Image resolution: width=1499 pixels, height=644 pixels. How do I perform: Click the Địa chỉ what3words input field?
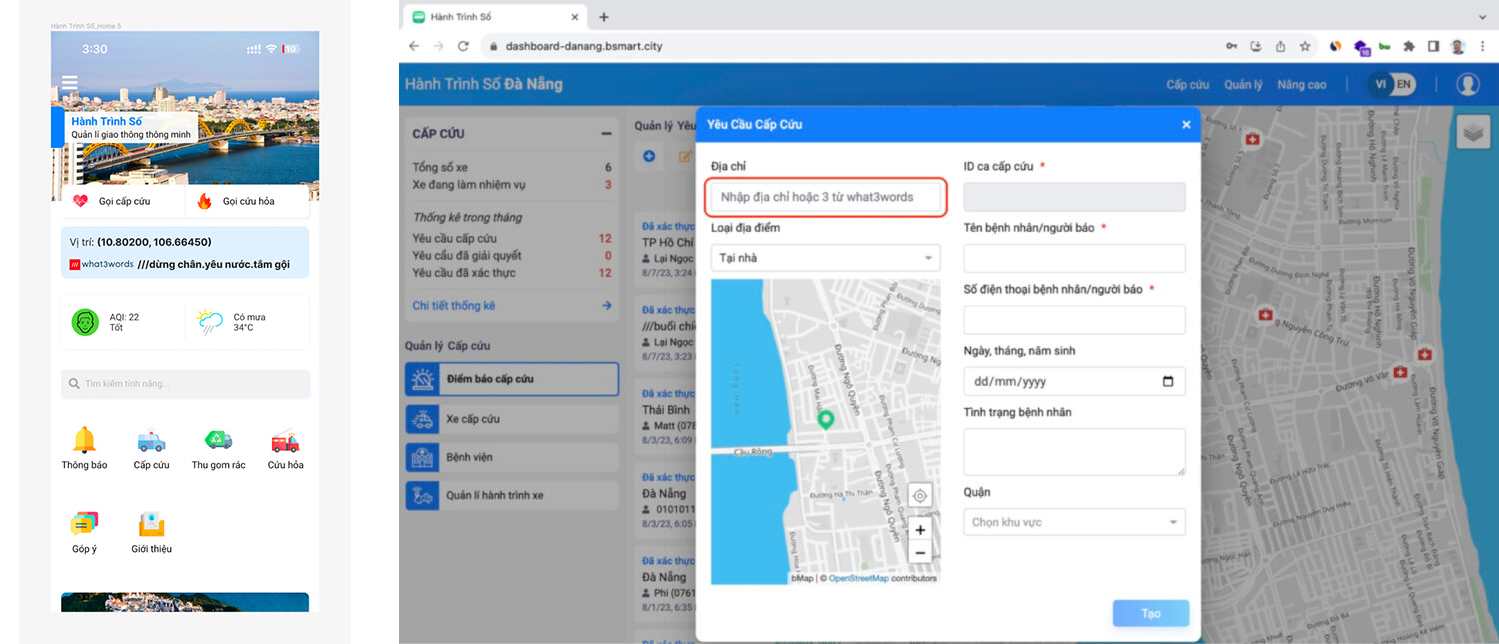825,197
